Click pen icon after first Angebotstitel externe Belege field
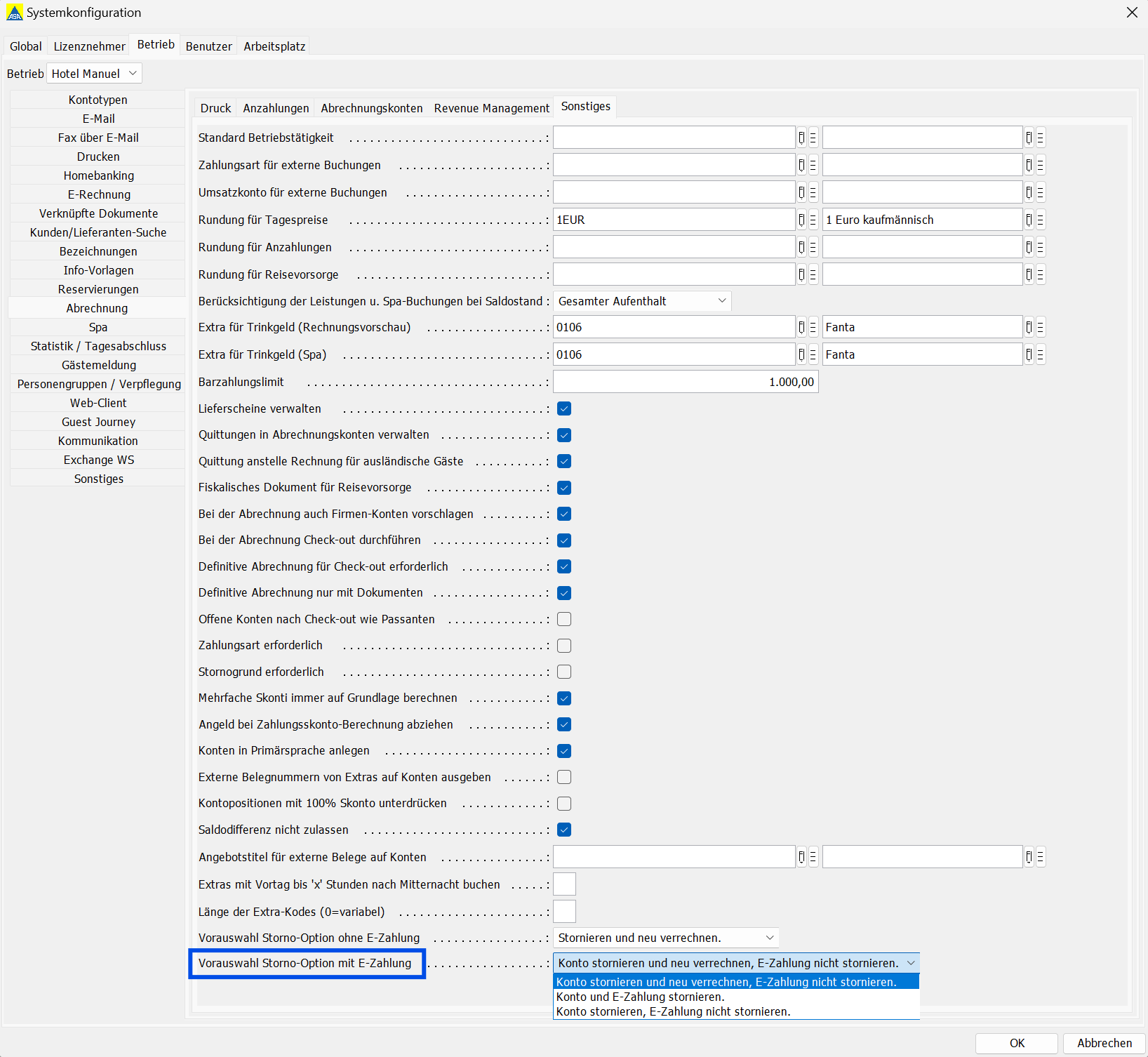Screen dimensions: 1148x1057 (801, 857)
